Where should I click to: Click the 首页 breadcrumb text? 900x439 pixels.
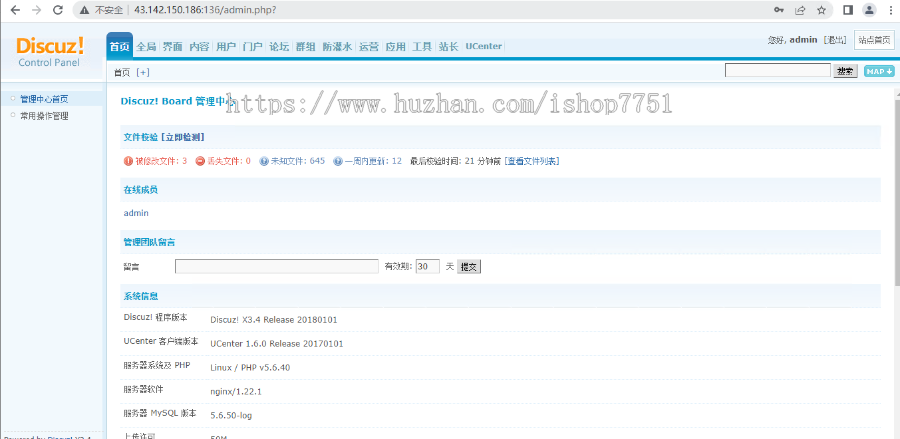(x=122, y=72)
